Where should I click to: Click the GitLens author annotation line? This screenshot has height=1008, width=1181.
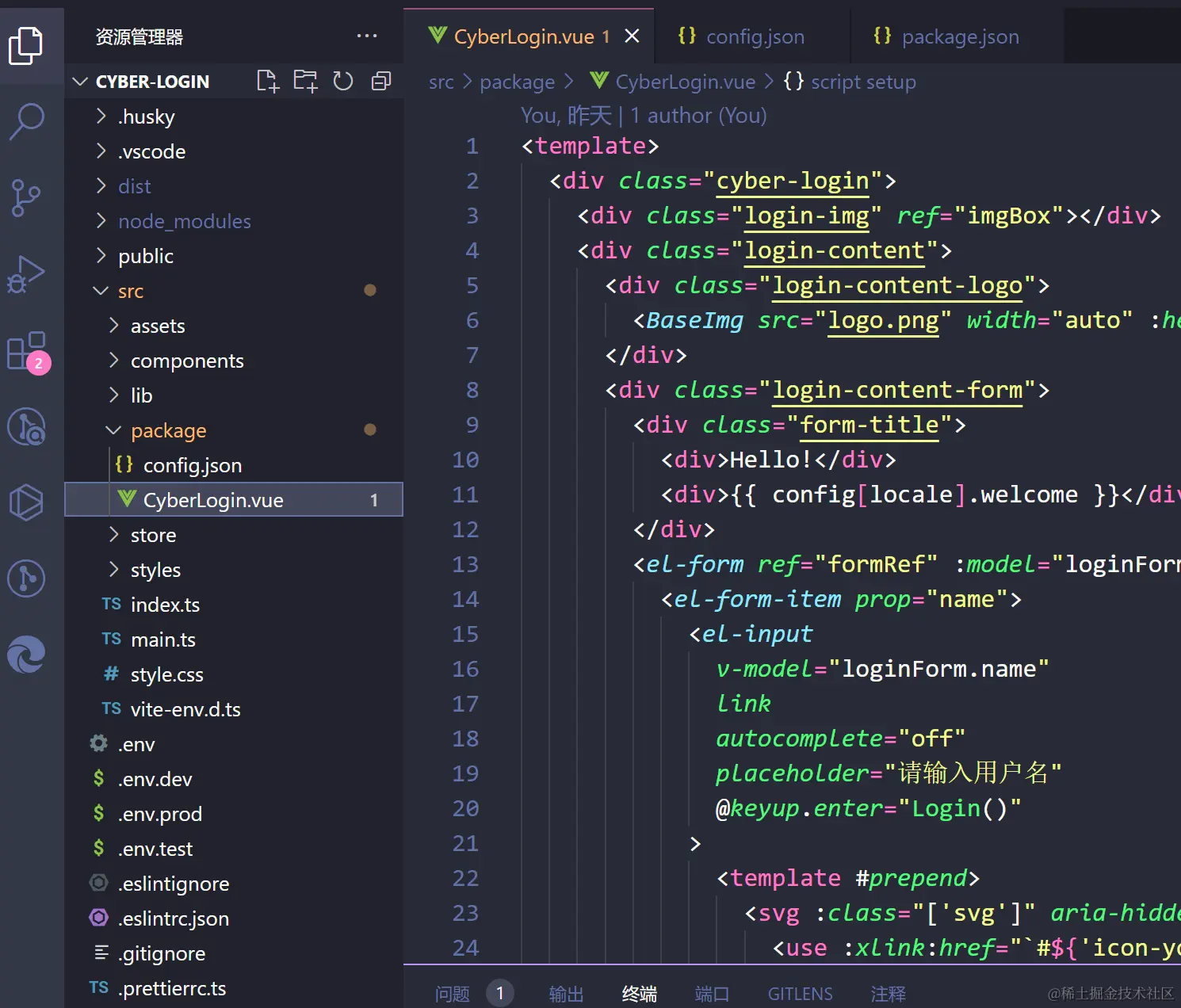click(644, 116)
